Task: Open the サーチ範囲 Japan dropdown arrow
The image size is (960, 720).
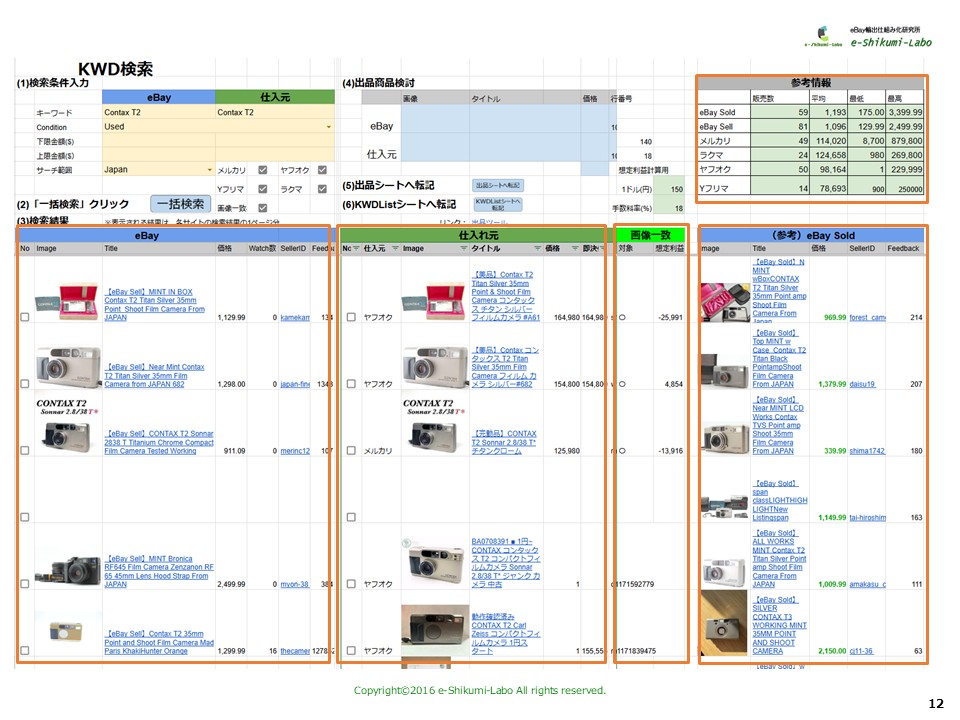Action: [210, 170]
